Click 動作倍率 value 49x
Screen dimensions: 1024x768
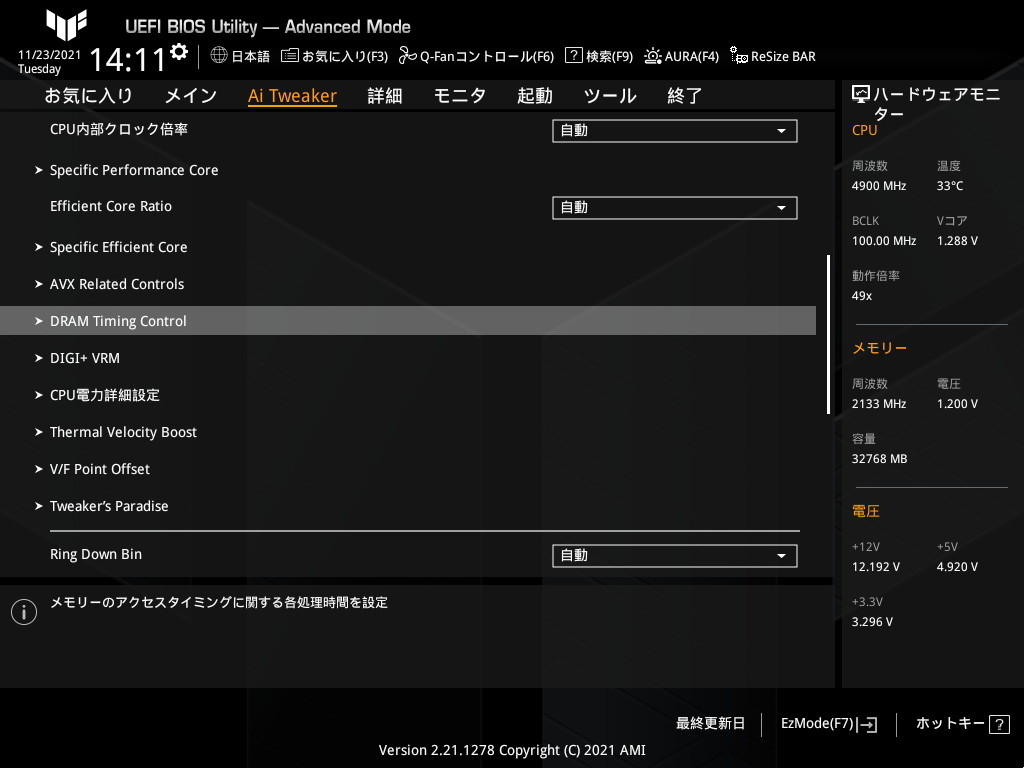coord(861,296)
